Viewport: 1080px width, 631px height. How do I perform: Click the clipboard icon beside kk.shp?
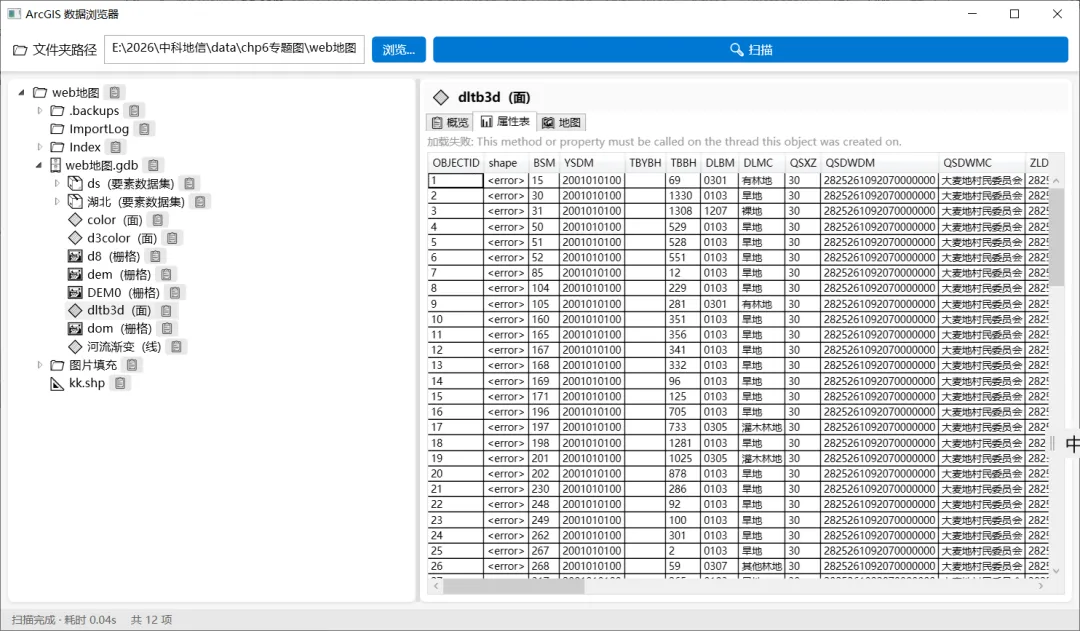point(121,383)
